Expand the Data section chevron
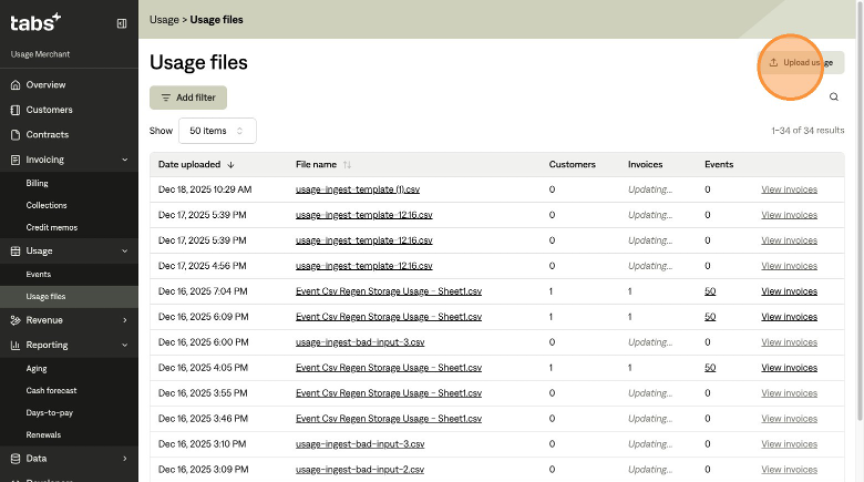The image size is (864, 482). (124, 459)
